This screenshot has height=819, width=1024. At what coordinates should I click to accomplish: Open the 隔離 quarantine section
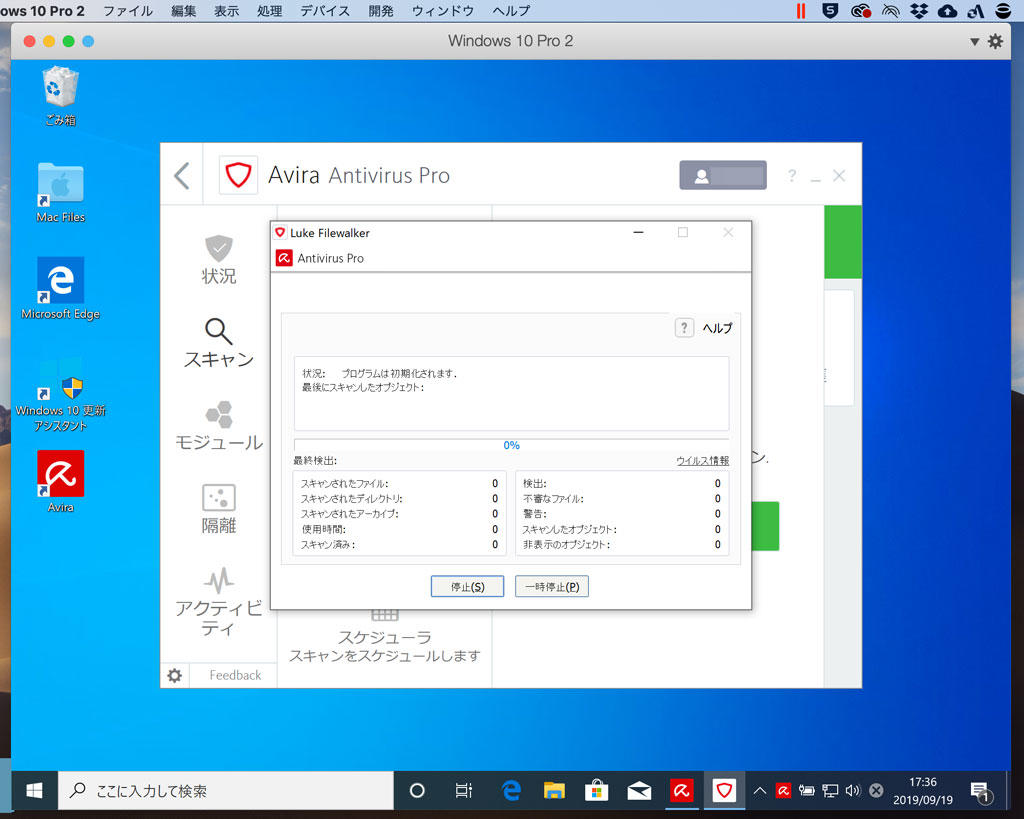pyautogui.click(x=219, y=509)
